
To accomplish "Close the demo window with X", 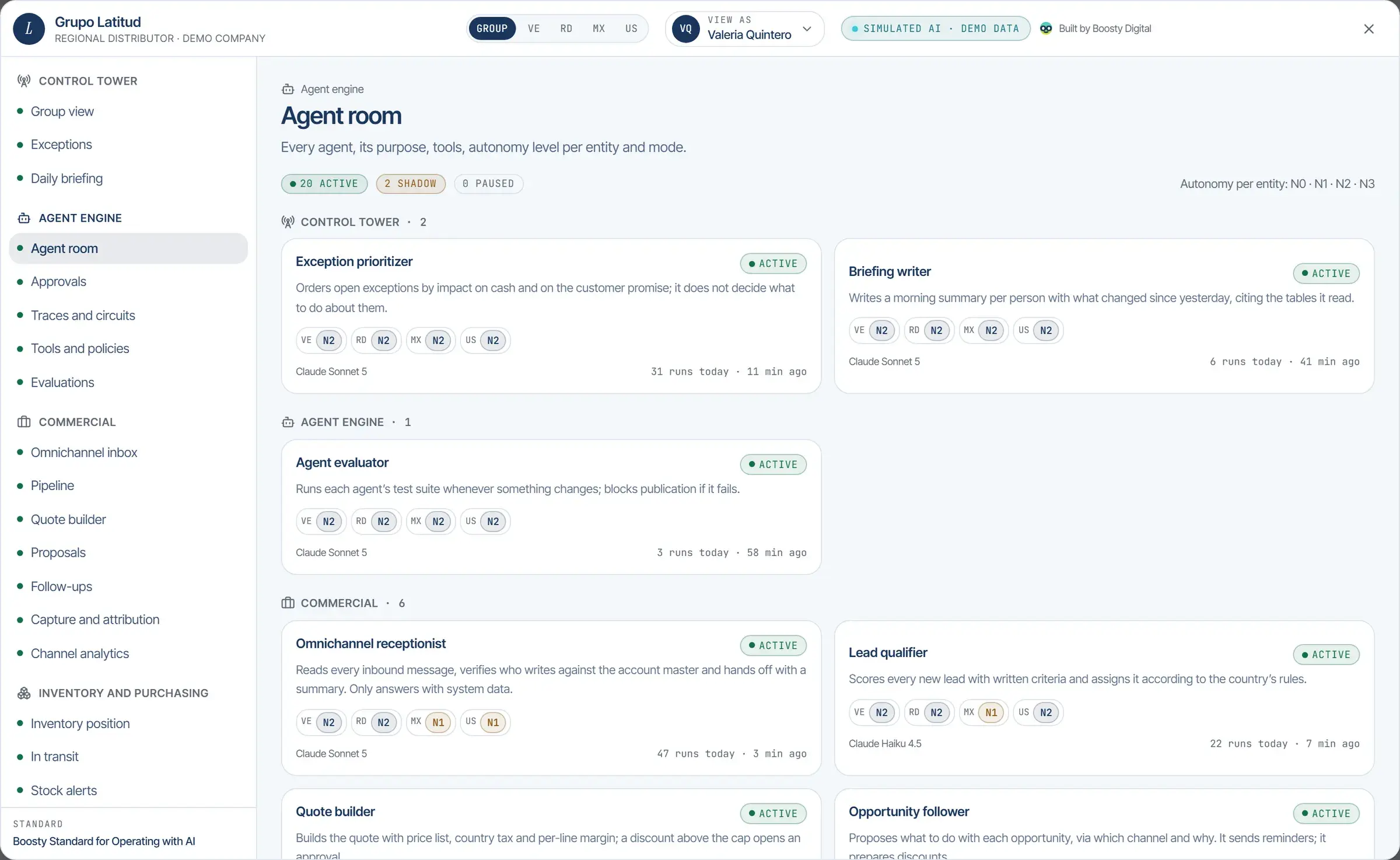I will (1368, 29).
